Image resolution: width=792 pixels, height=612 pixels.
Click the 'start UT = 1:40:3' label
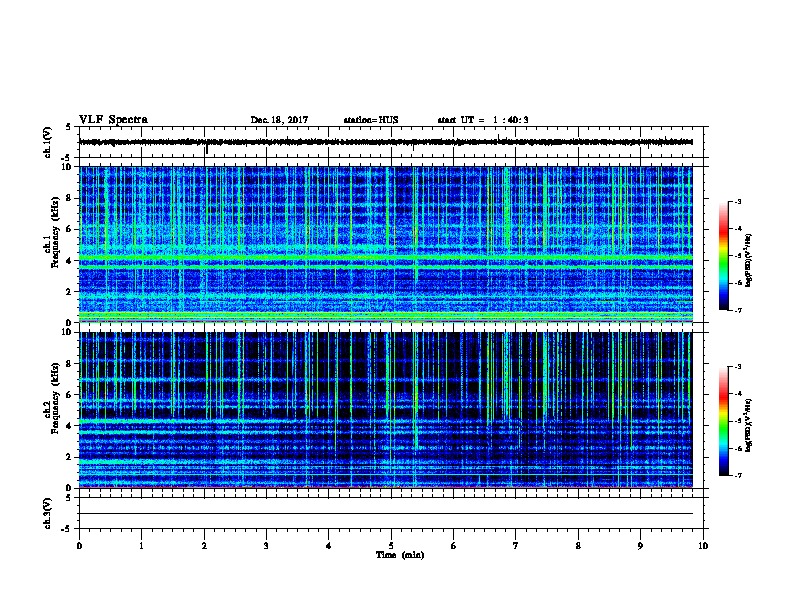point(483,120)
